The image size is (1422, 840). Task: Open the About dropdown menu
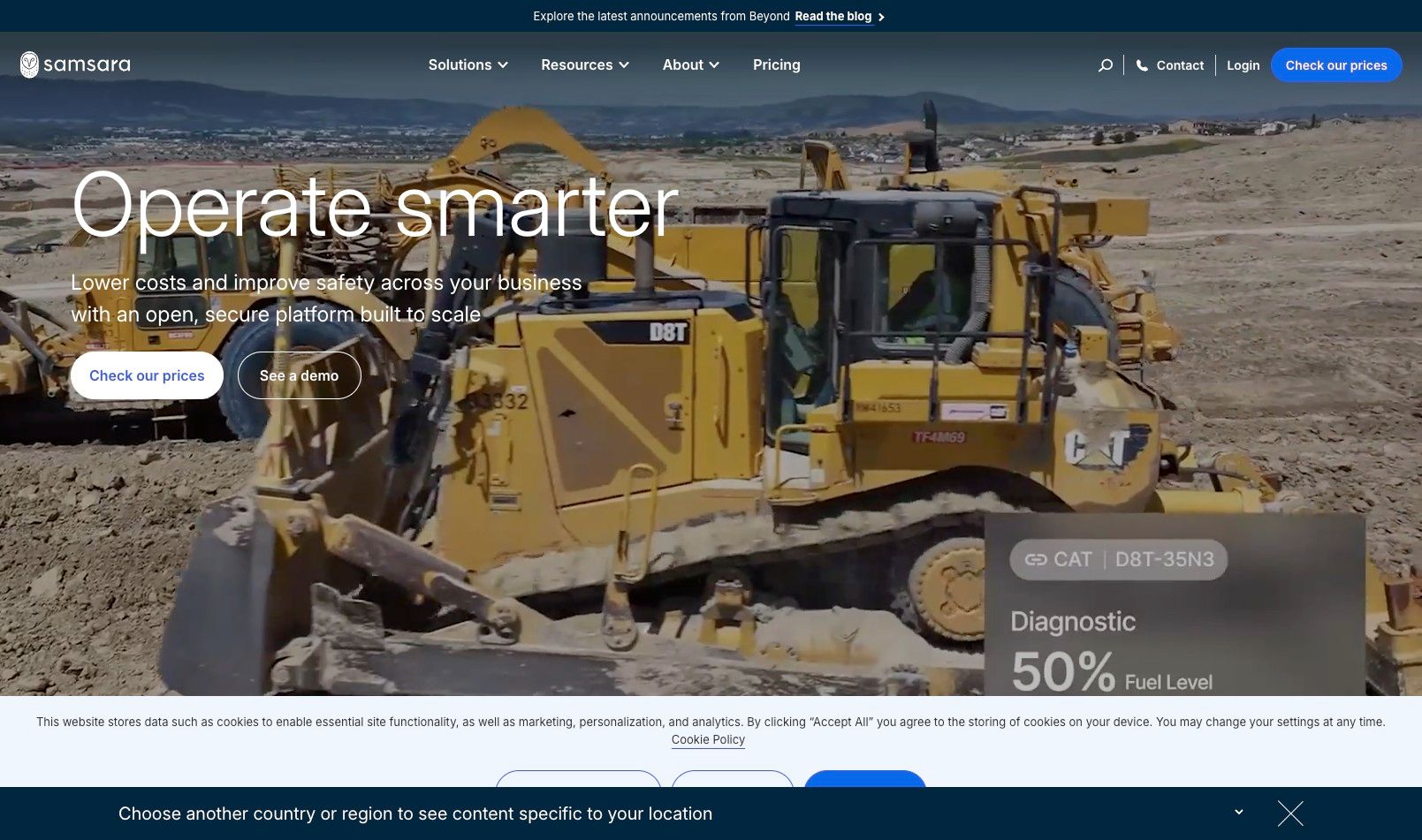point(691,64)
